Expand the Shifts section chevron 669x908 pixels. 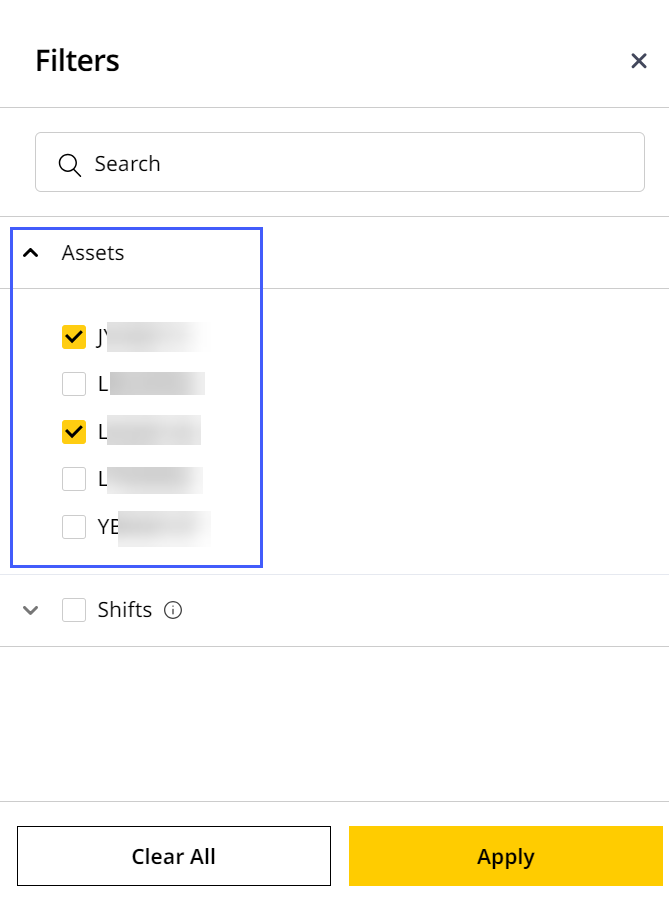[31, 610]
